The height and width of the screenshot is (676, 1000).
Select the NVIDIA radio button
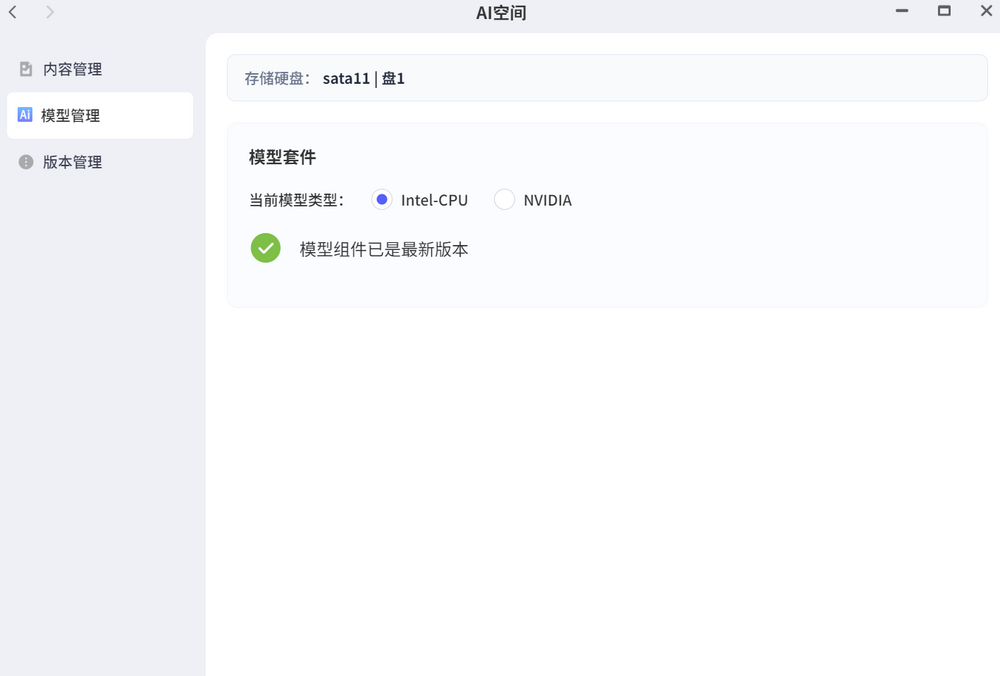point(505,200)
